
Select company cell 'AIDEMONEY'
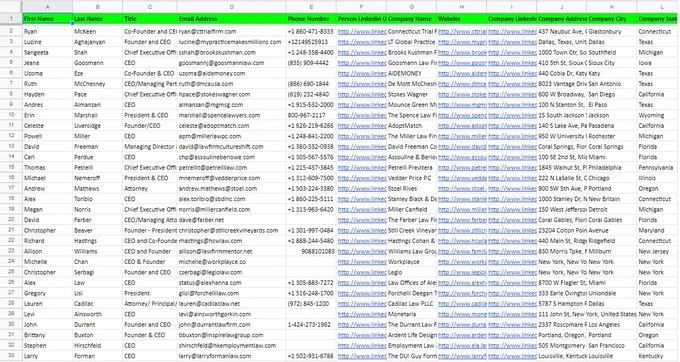pos(412,73)
